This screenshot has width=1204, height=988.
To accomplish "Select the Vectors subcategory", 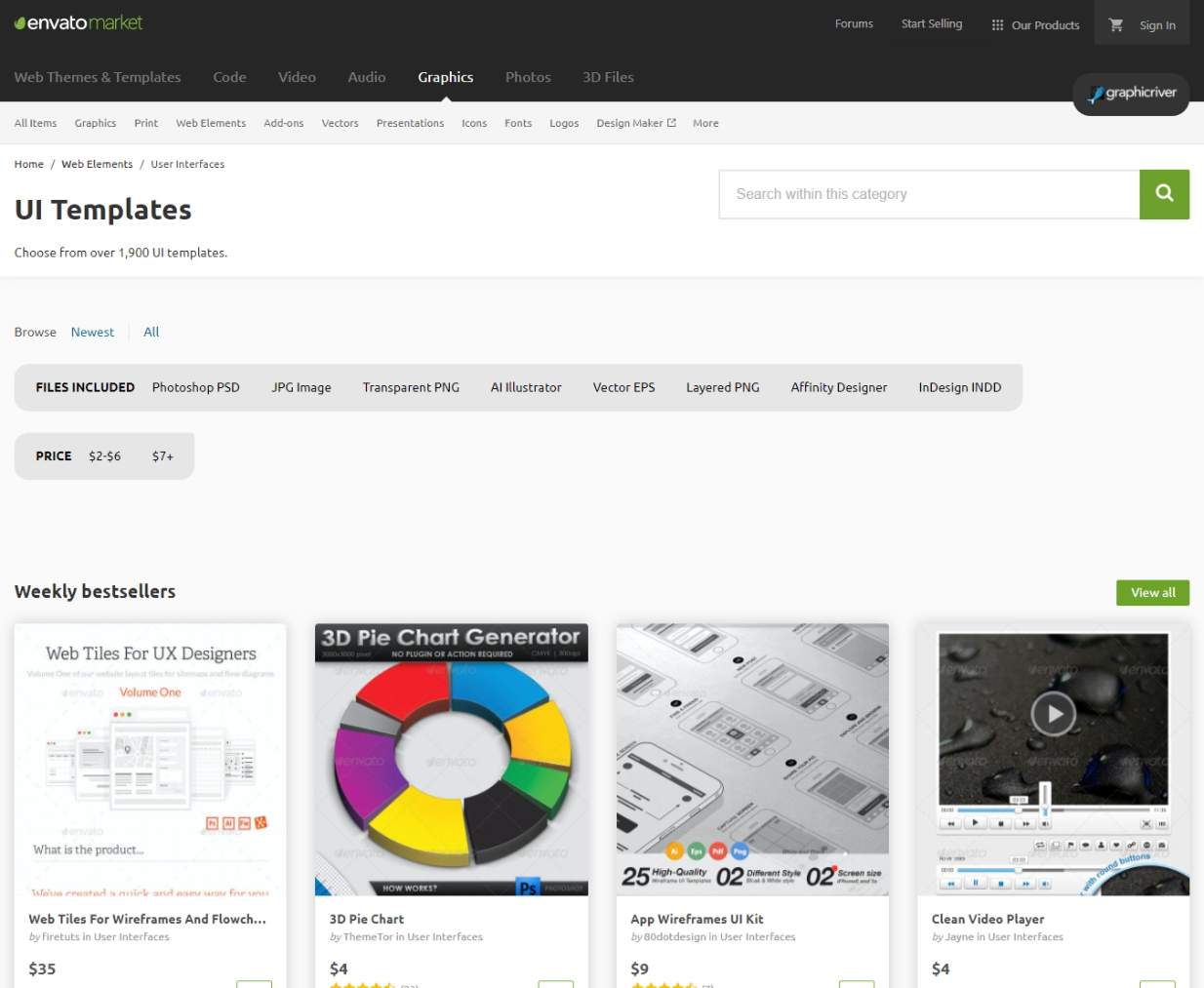I will click(x=340, y=123).
